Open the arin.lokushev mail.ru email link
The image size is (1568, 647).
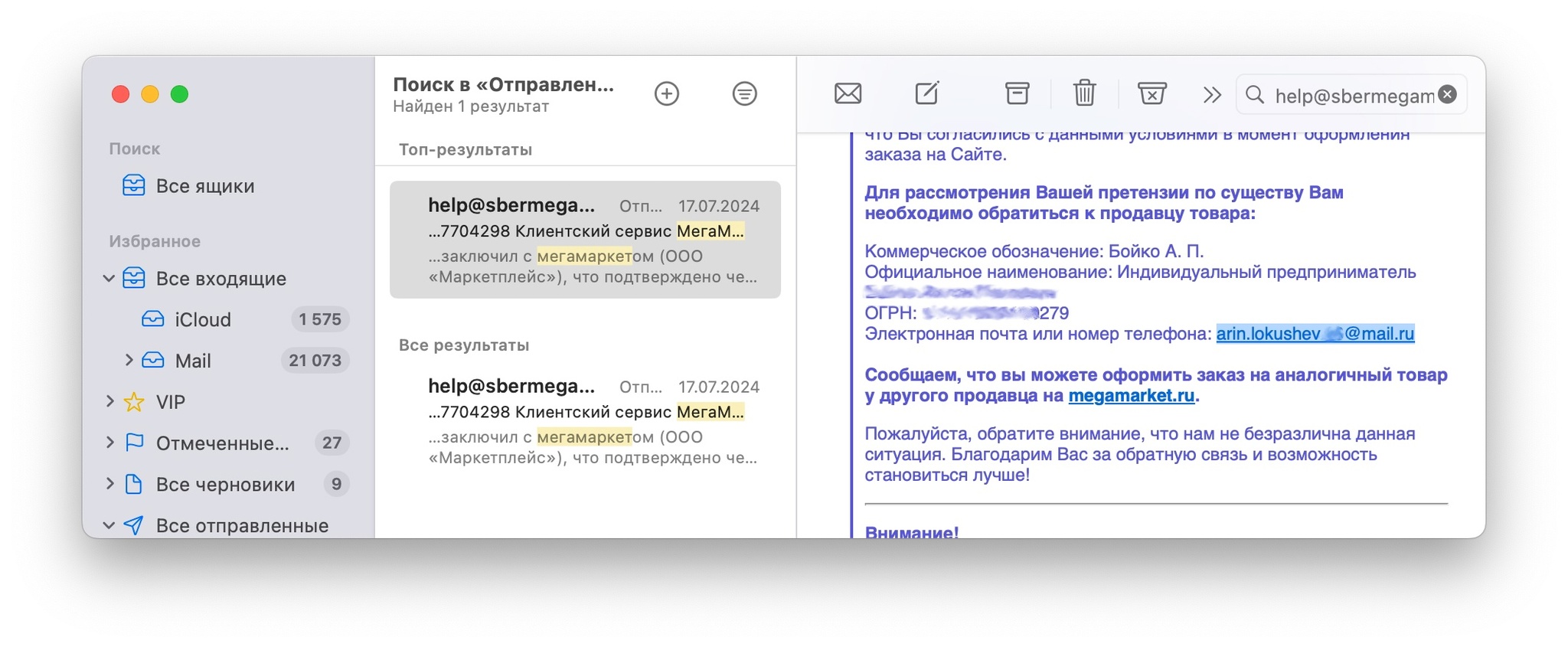(x=1315, y=334)
